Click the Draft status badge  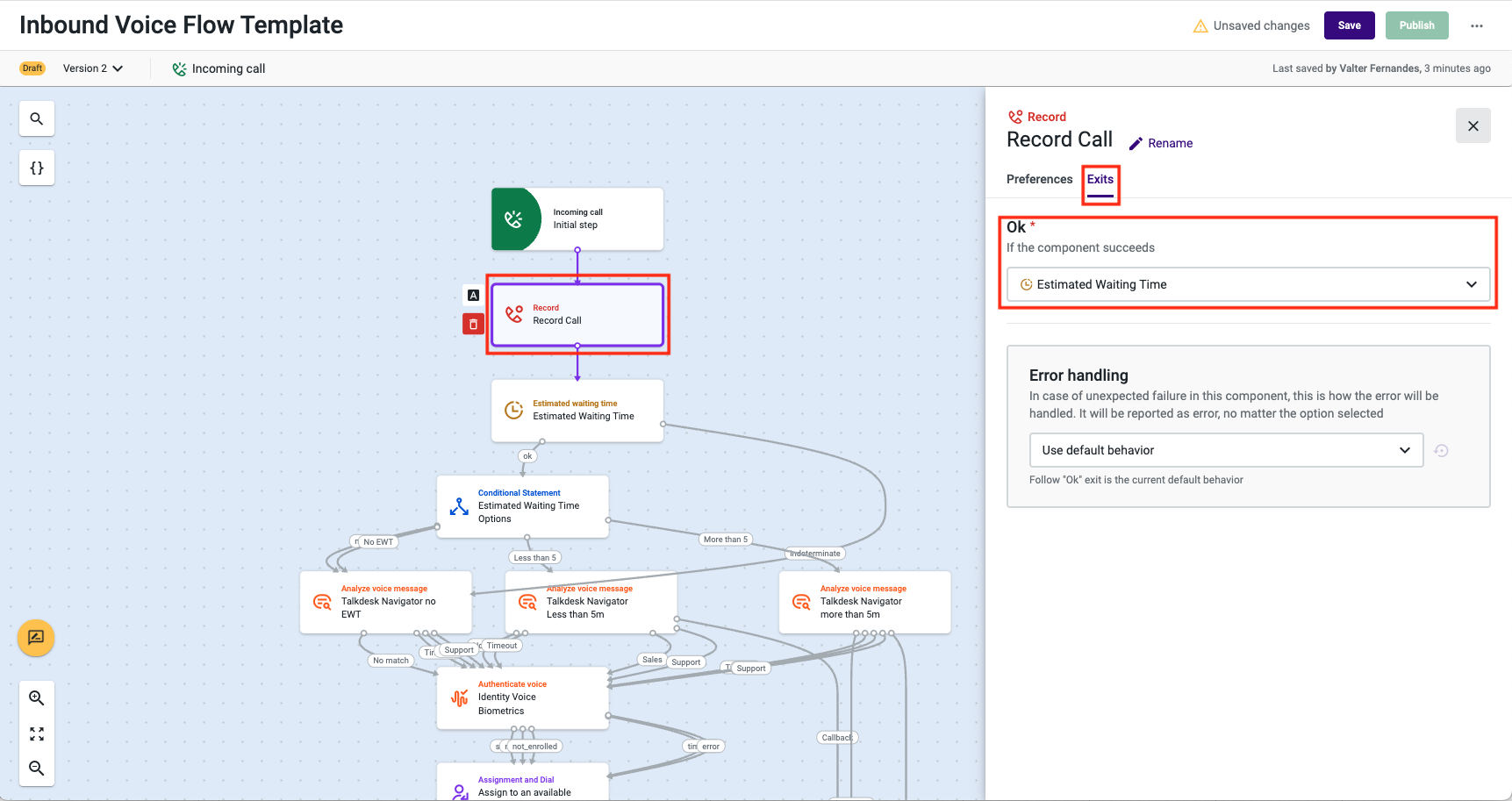click(x=32, y=68)
